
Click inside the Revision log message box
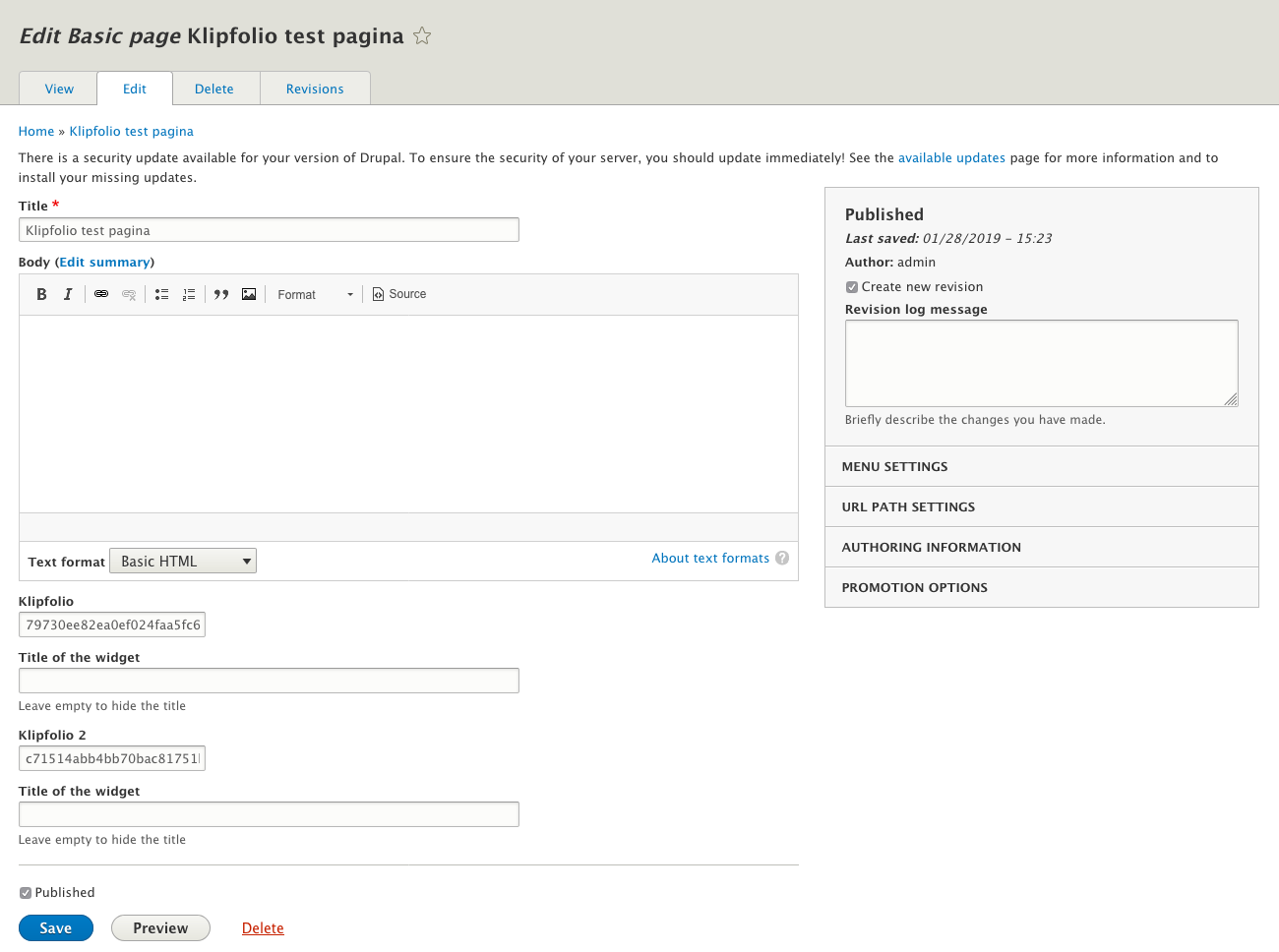pos(1041,362)
